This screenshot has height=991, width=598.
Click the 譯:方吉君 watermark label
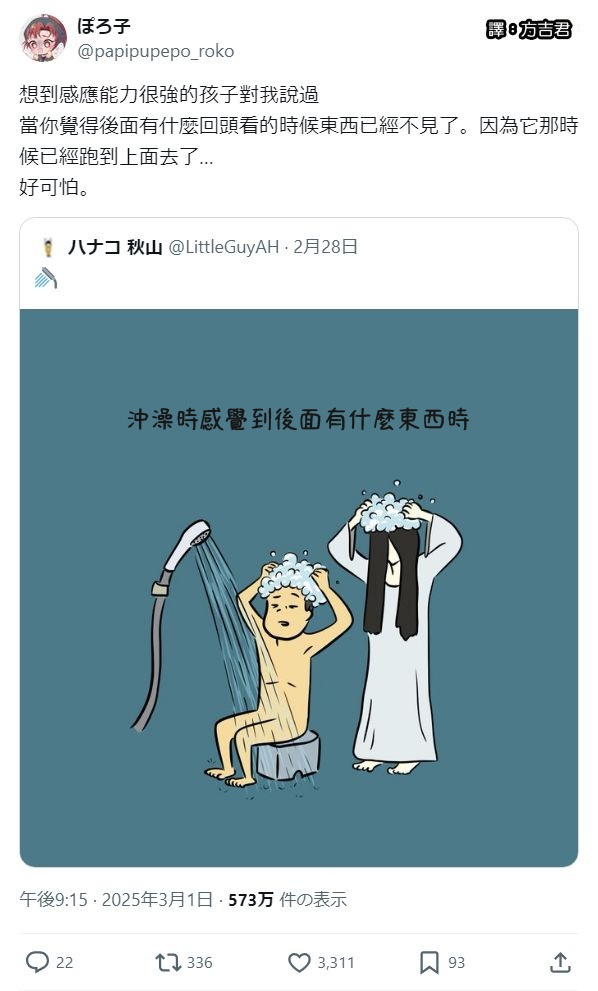point(529,29)
